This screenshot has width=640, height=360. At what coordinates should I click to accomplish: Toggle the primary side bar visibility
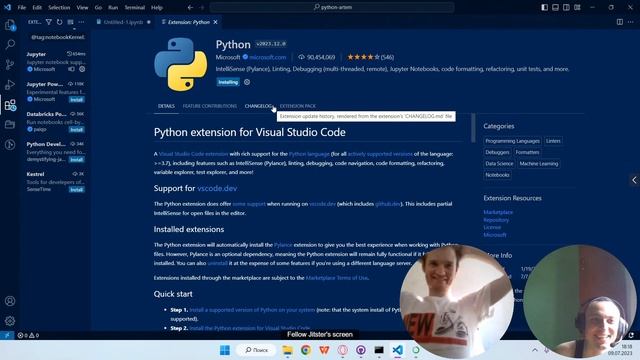pyautogui.click(x=544, y=7)
